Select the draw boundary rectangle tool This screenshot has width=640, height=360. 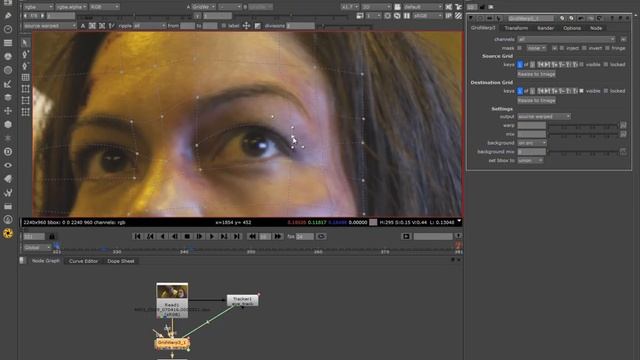[x=25, y=89]
